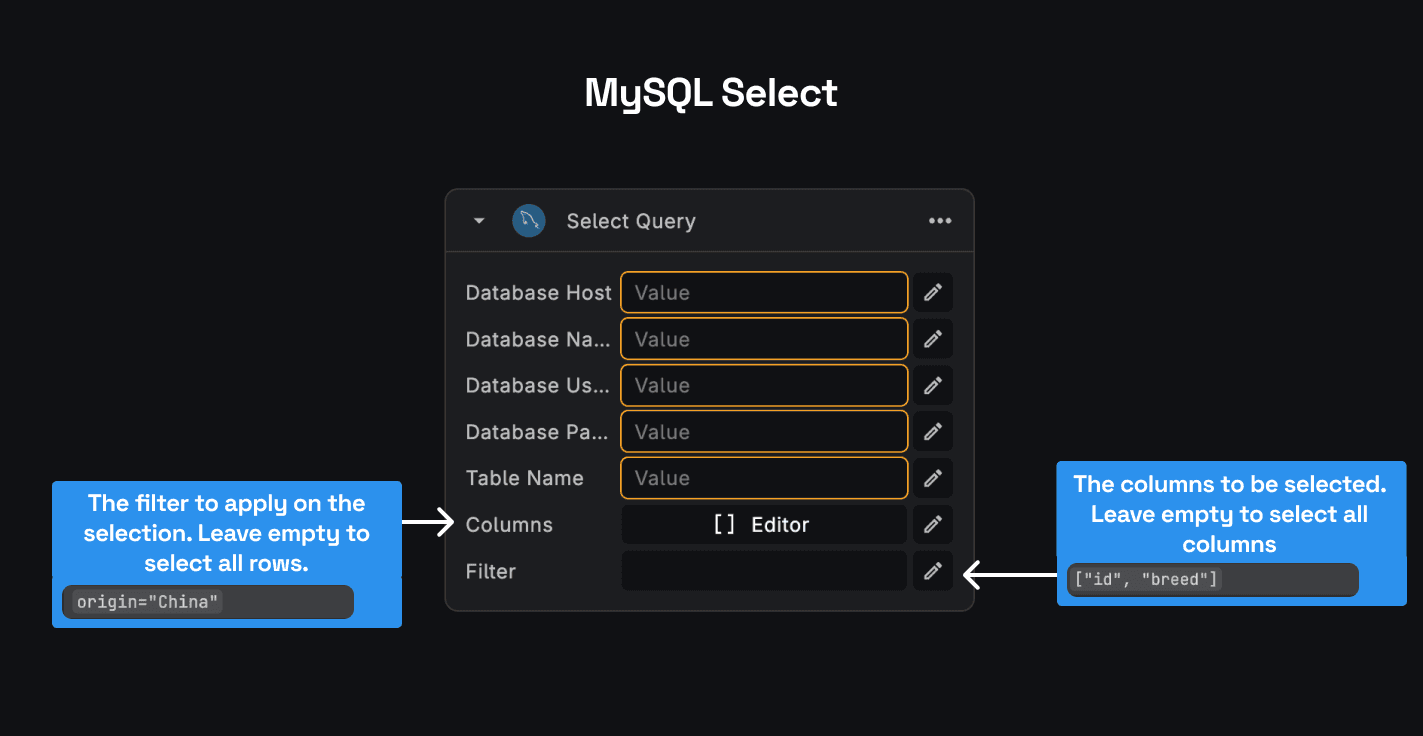
Task: Edit Database Password using its pencil icon
Action: [x=932, y=431]
